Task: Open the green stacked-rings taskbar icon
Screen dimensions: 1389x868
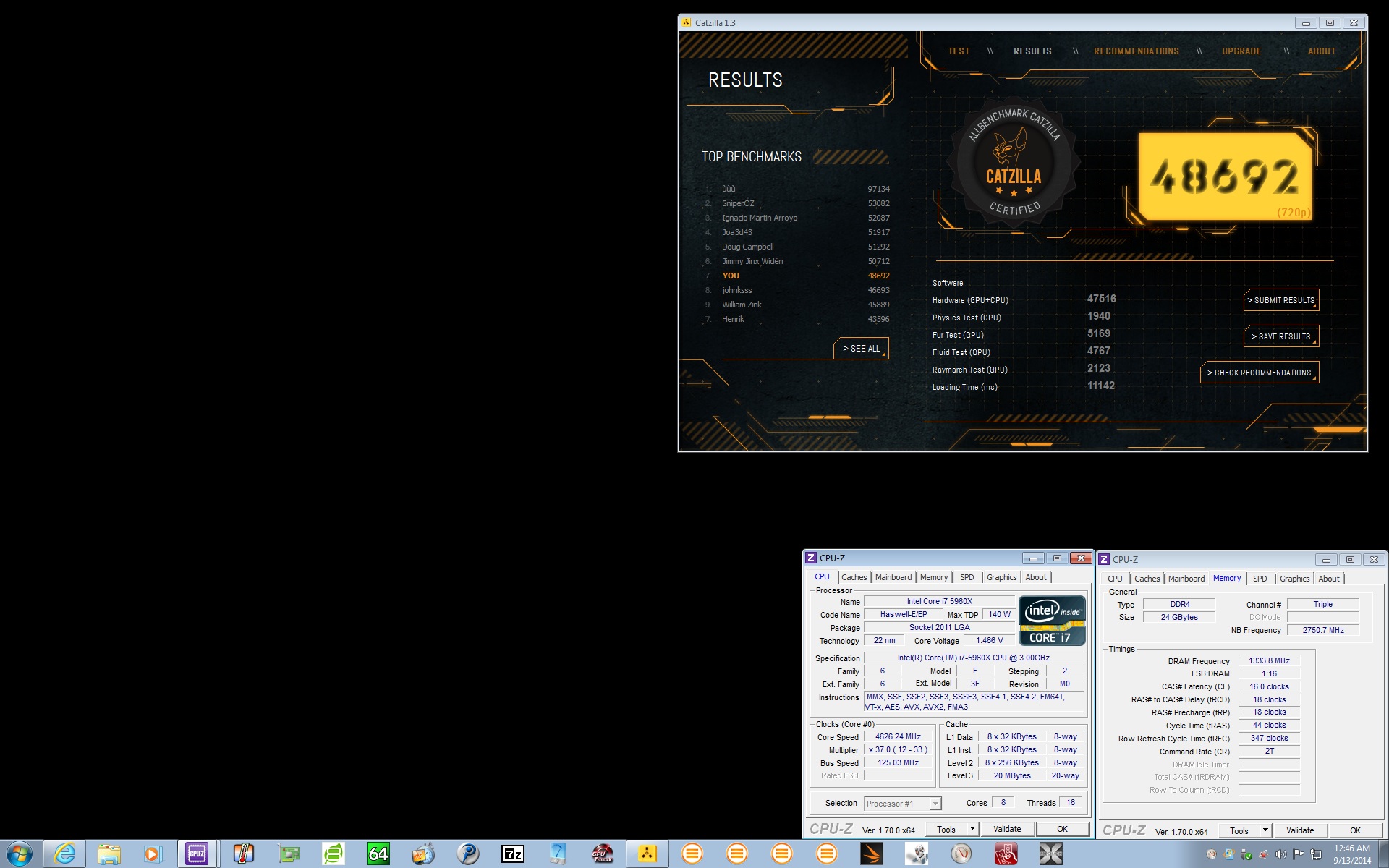Action: coord(334,854)
